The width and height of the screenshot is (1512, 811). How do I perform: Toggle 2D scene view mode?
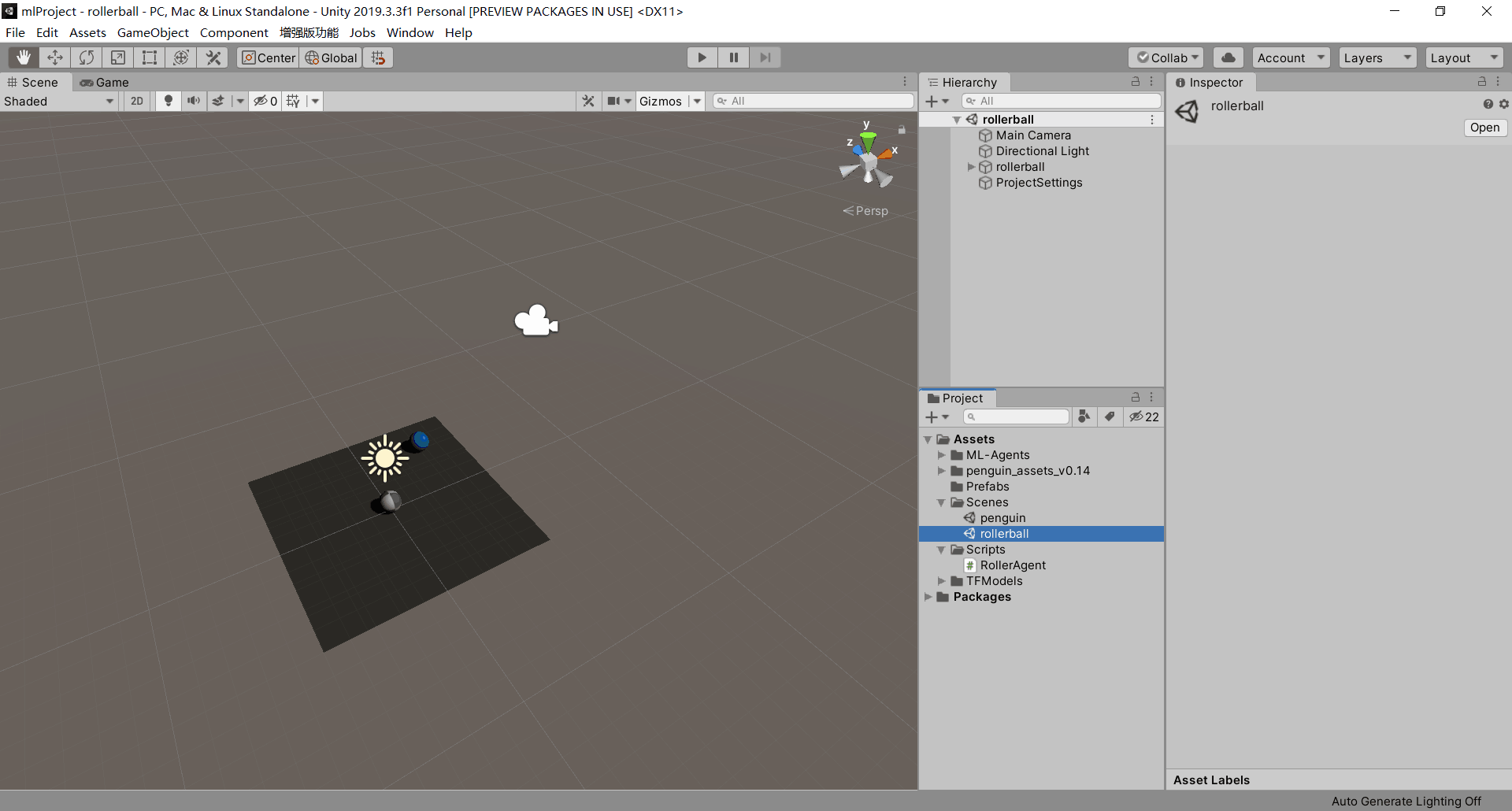coord(136,101)
